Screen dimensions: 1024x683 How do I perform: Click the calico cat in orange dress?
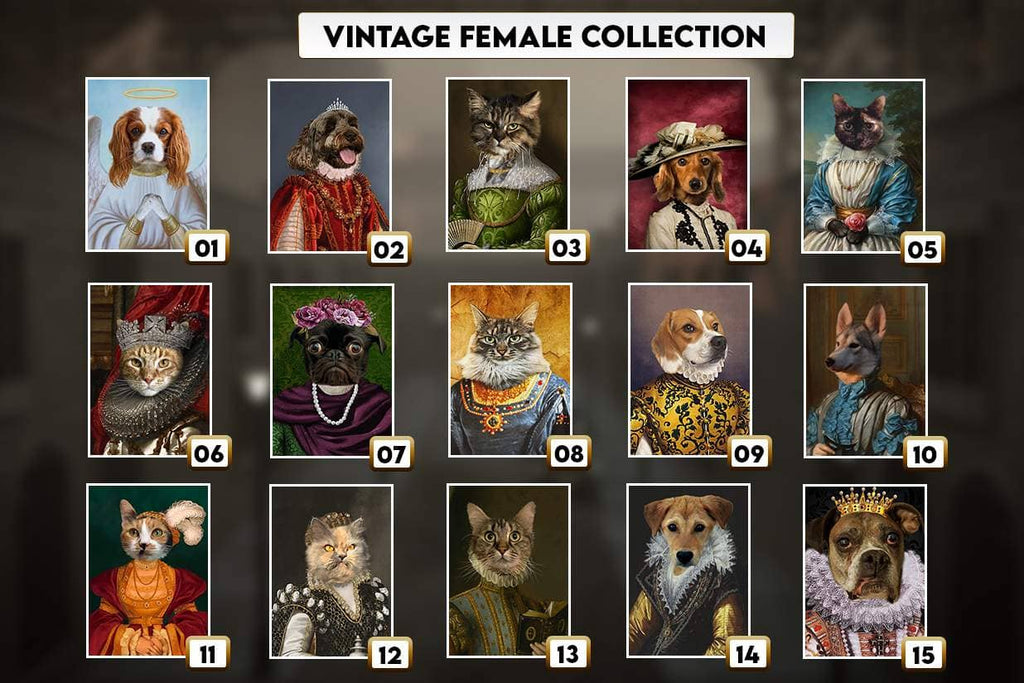(x=148, y=570)
